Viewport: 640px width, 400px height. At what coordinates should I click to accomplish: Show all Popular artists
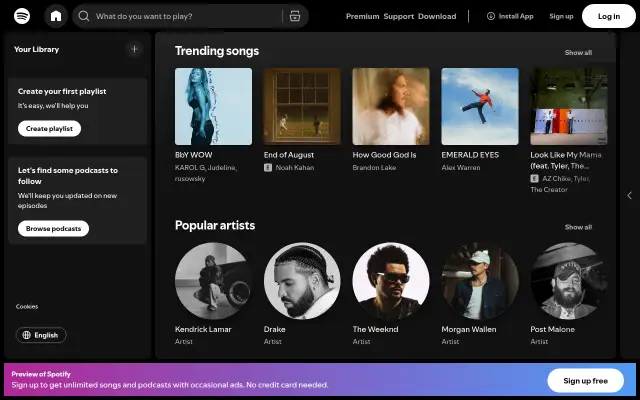pyautogui.click(x=578, y=227)
